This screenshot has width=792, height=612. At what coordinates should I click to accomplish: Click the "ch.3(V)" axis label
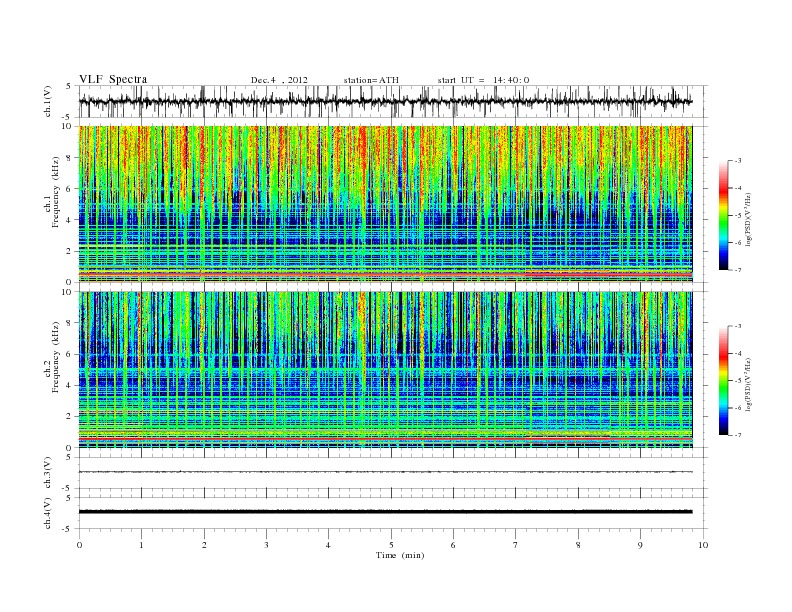pos(48,473)
